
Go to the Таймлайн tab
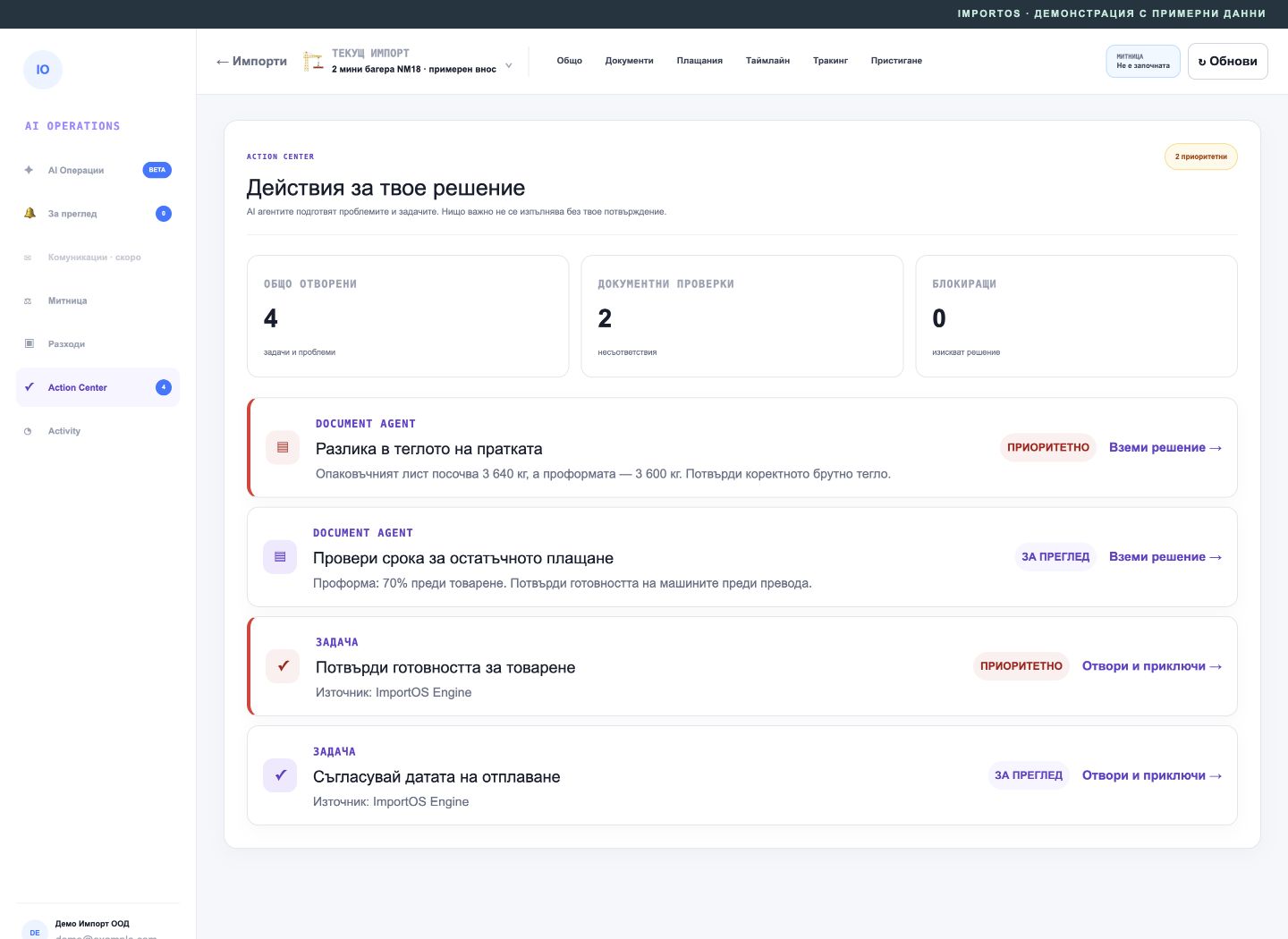(x=767, y=61)
